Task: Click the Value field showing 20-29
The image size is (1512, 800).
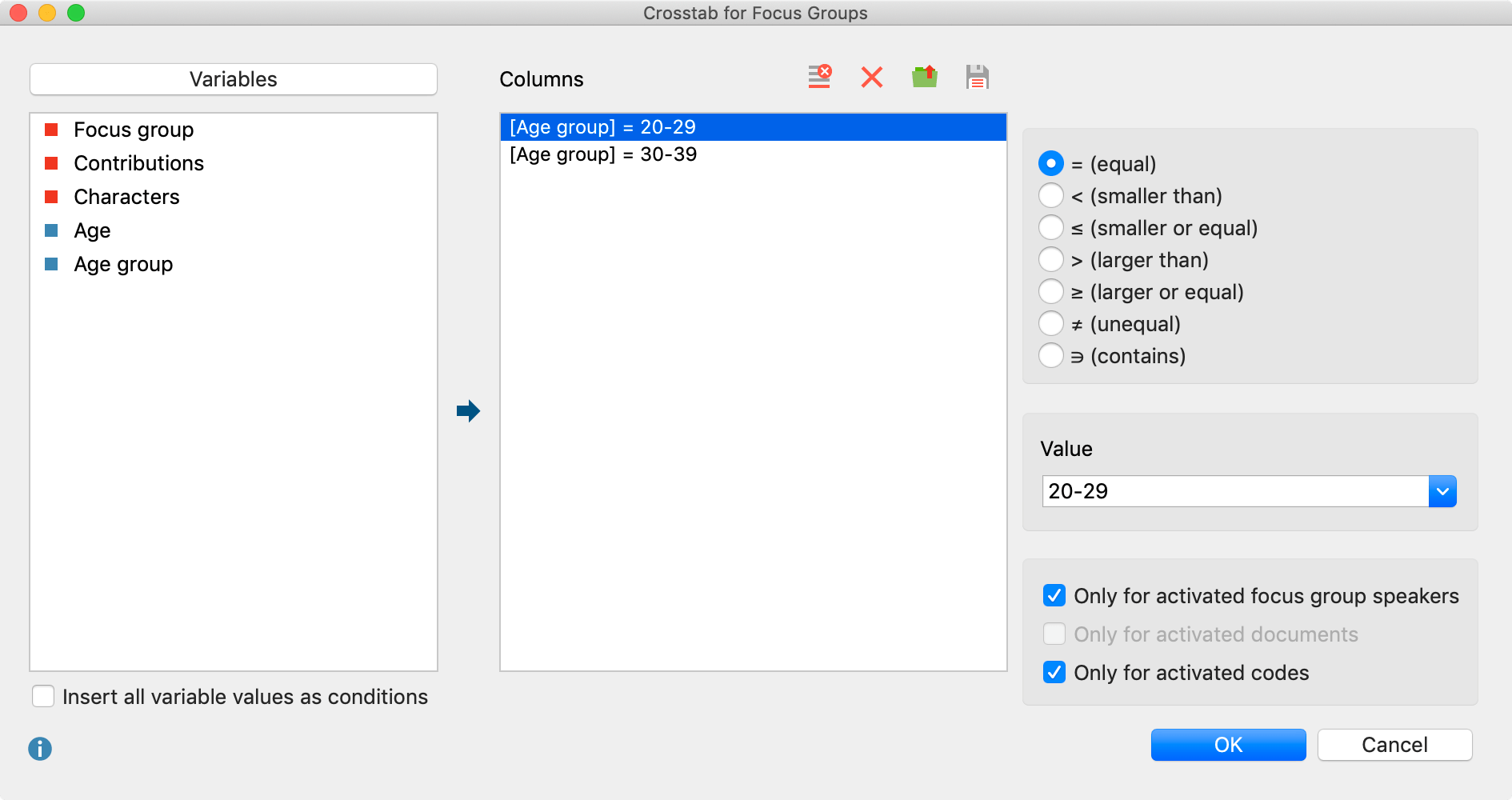Action: tap(1235, 491)
